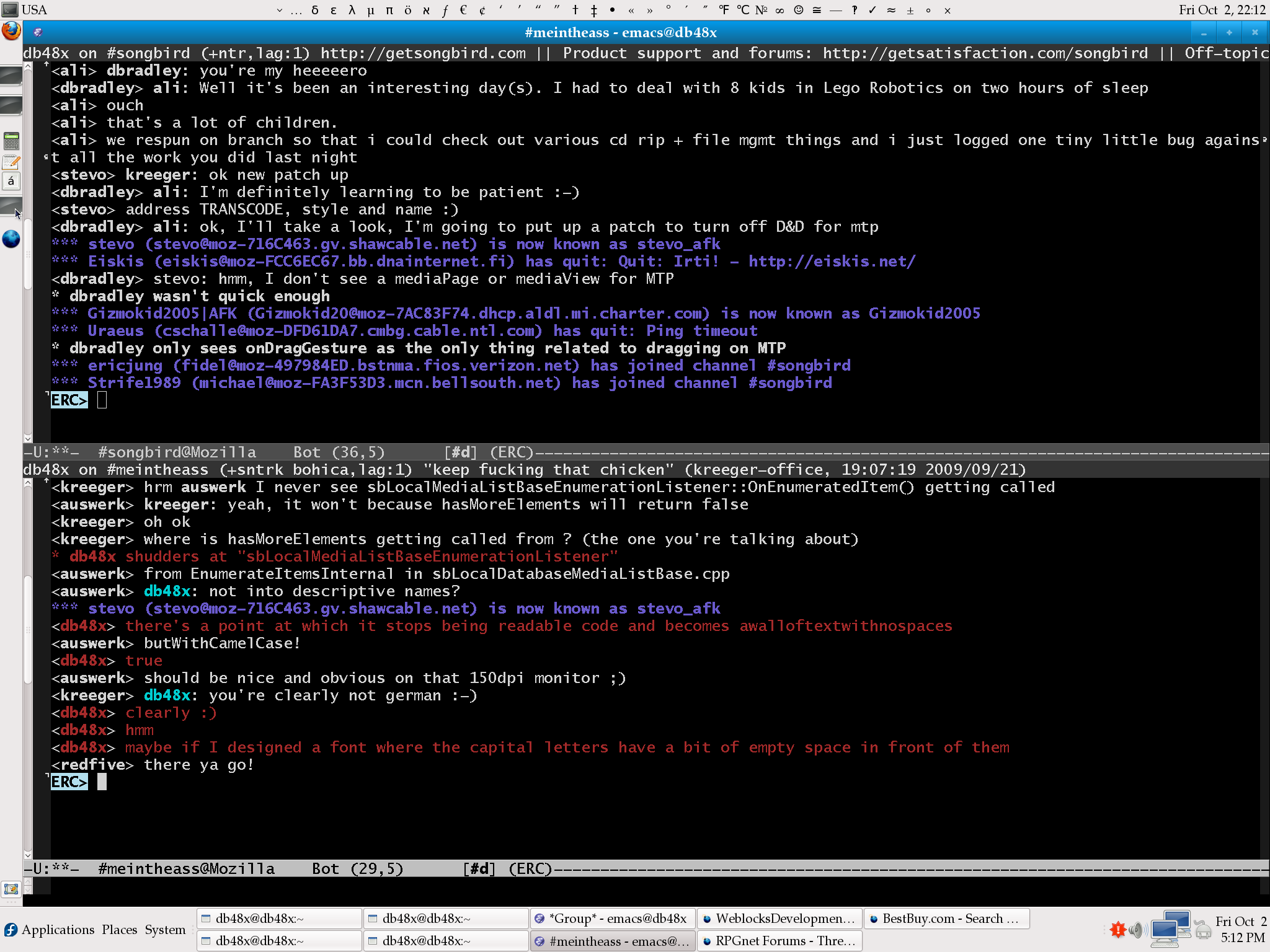Open the power adapter plug tray icon

click(x=1203, y=930)
